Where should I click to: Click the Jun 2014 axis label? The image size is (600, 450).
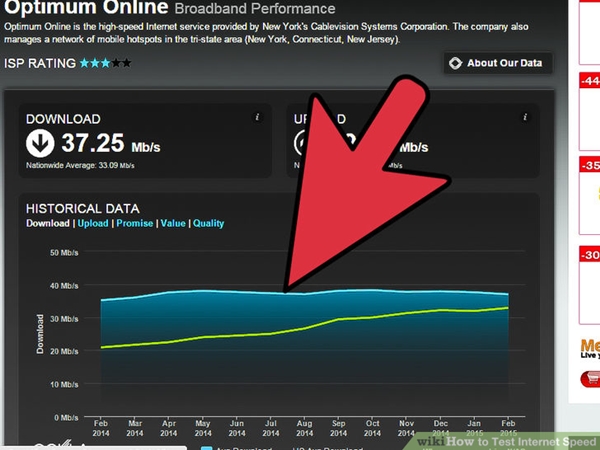pyautogui.click(x=237, y=428)
